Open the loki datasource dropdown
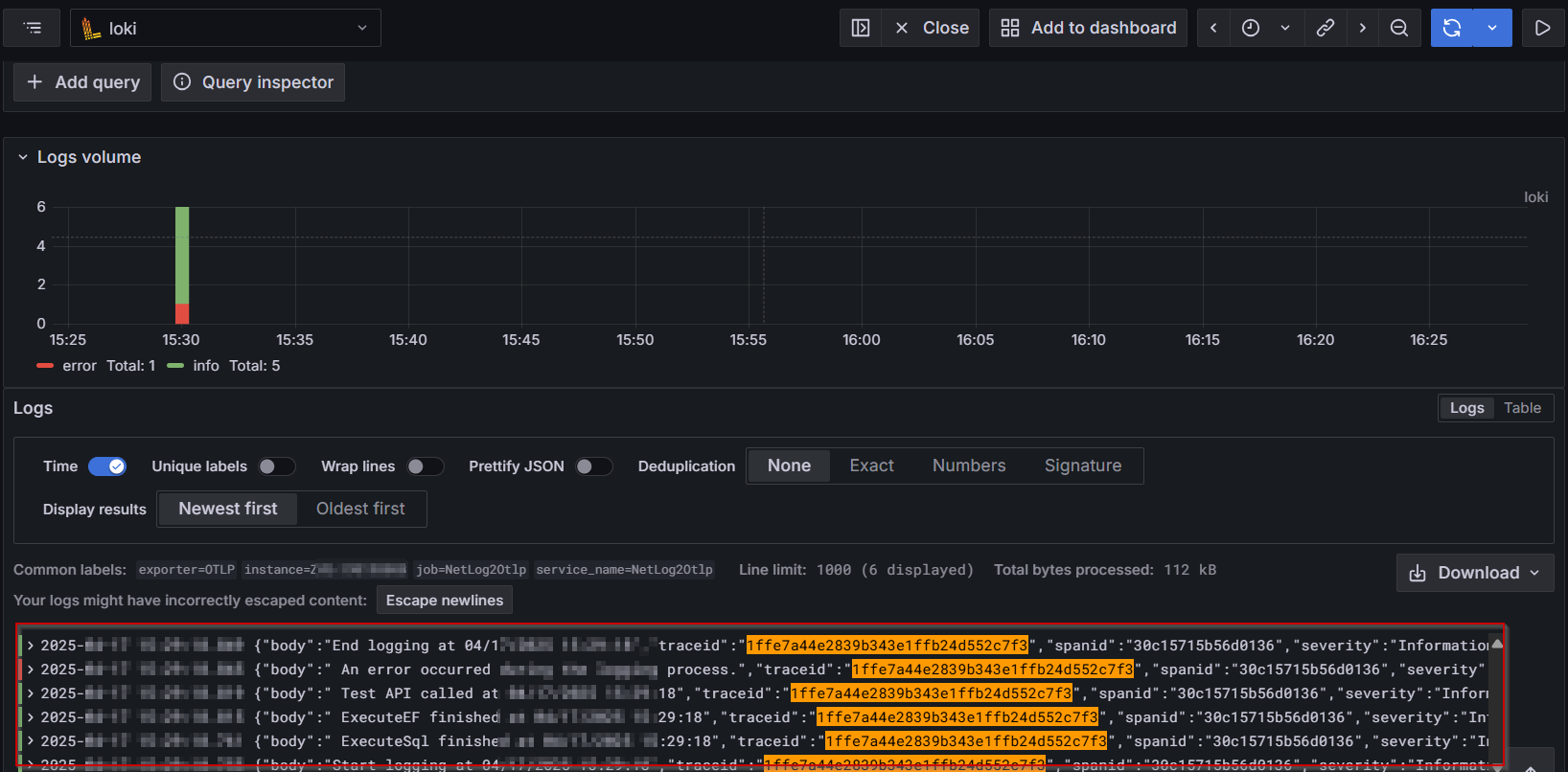 coord(225,28)
